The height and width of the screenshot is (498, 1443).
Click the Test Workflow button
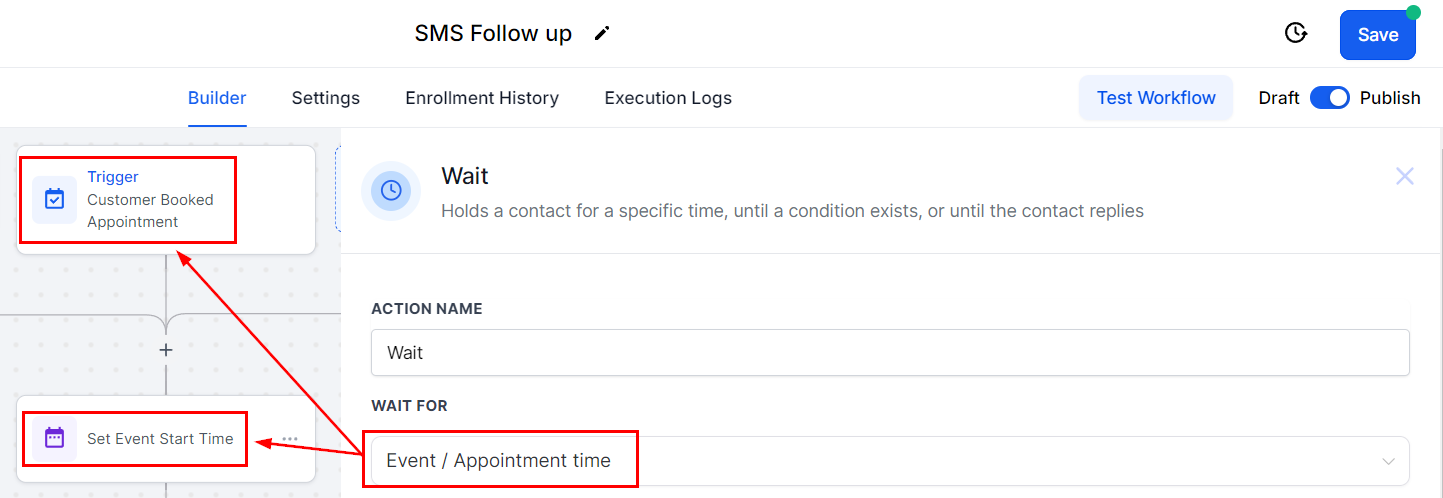1156,98
